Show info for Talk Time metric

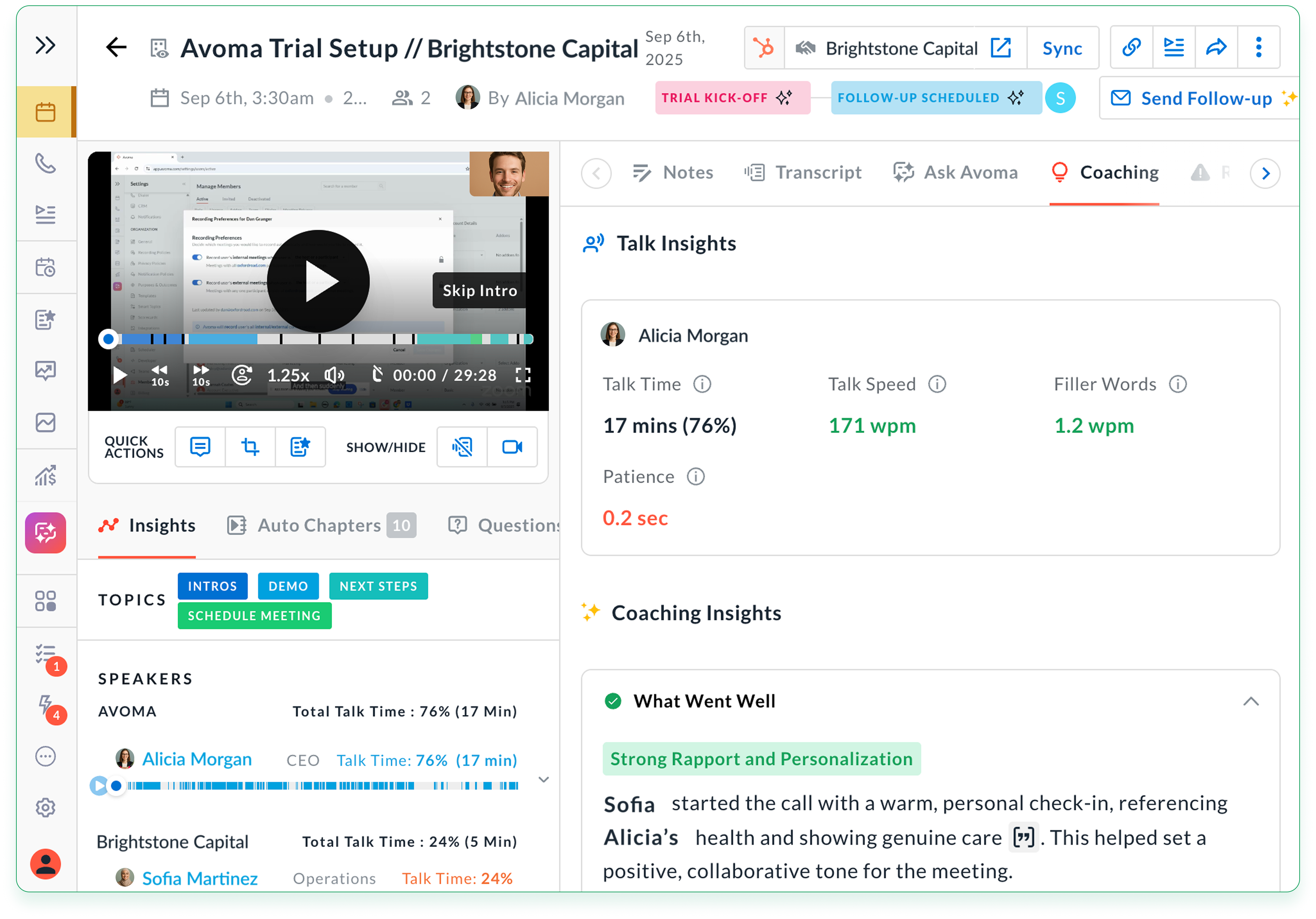pos(702,384)
